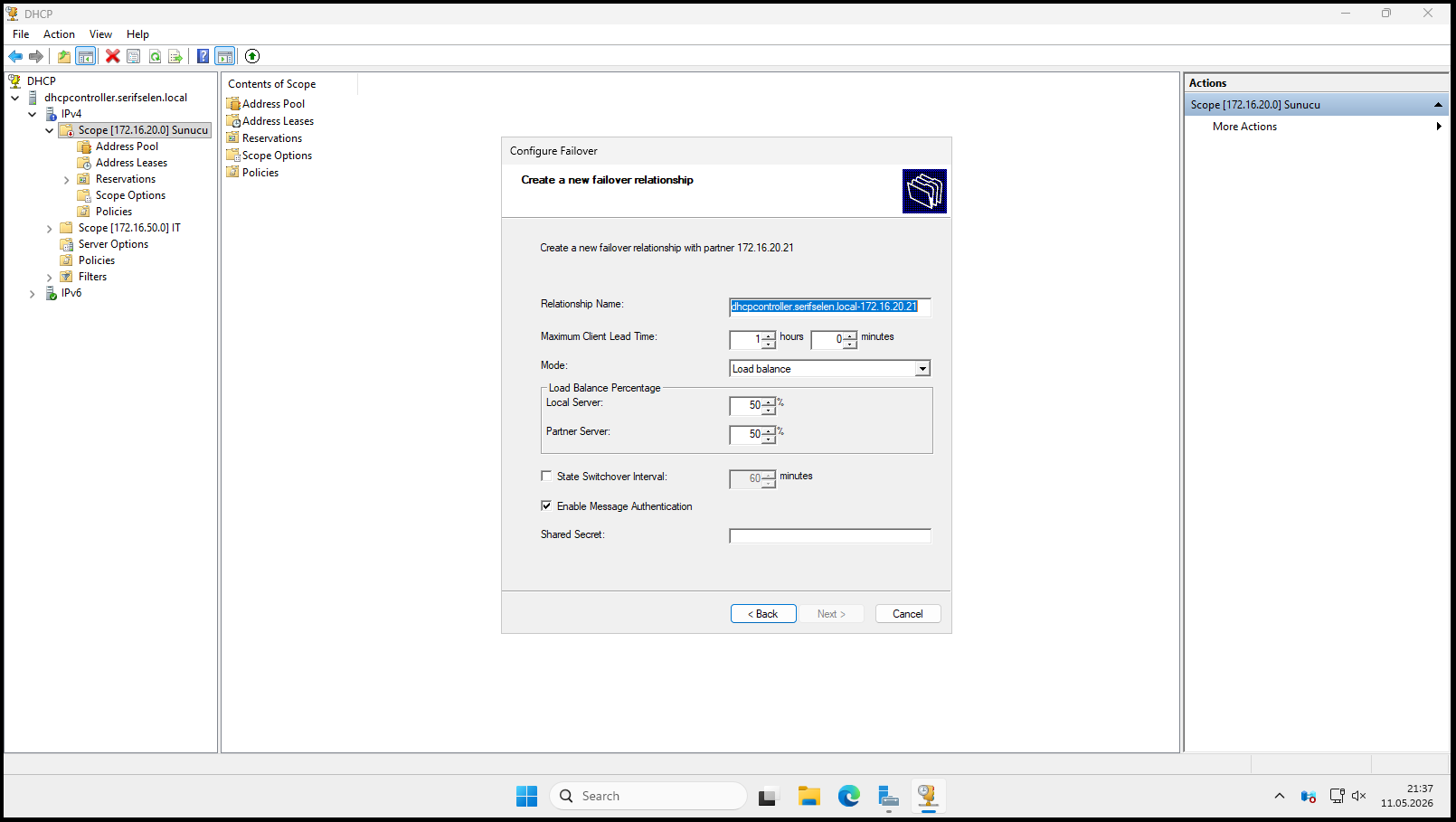Collapse the Scope section in Actions pane

pyautogui.click(x=1438, y=105)
